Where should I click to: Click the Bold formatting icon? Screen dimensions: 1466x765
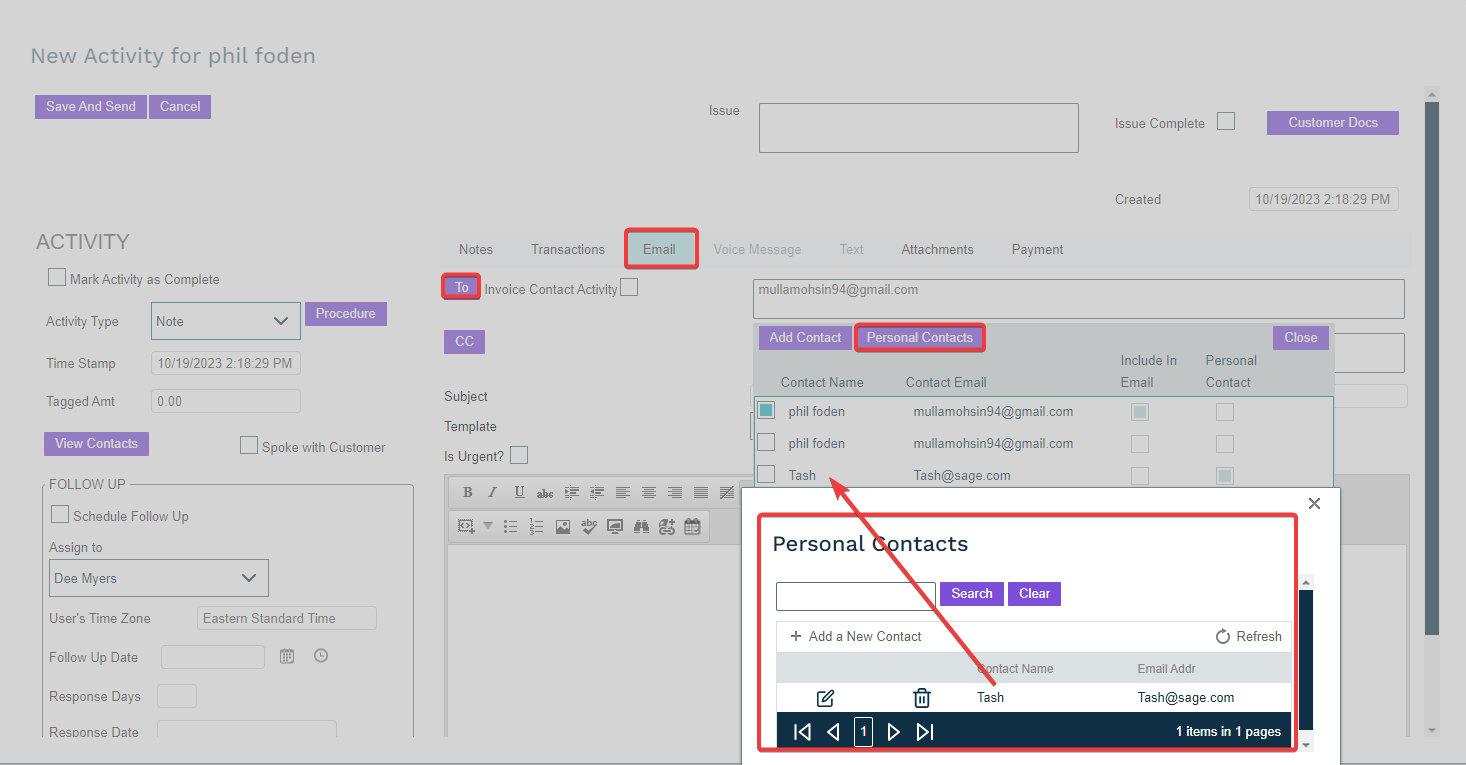click(467, 492)
